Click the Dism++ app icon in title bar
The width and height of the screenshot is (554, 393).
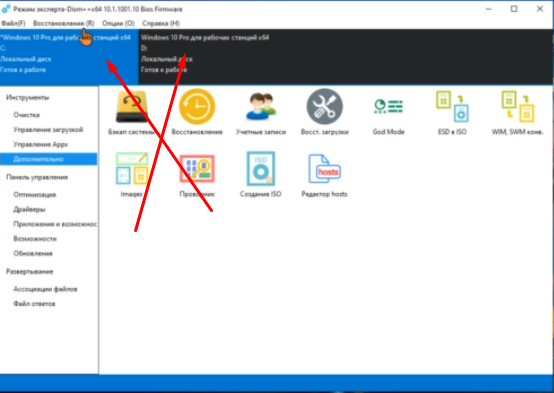(x=6, y=9)
